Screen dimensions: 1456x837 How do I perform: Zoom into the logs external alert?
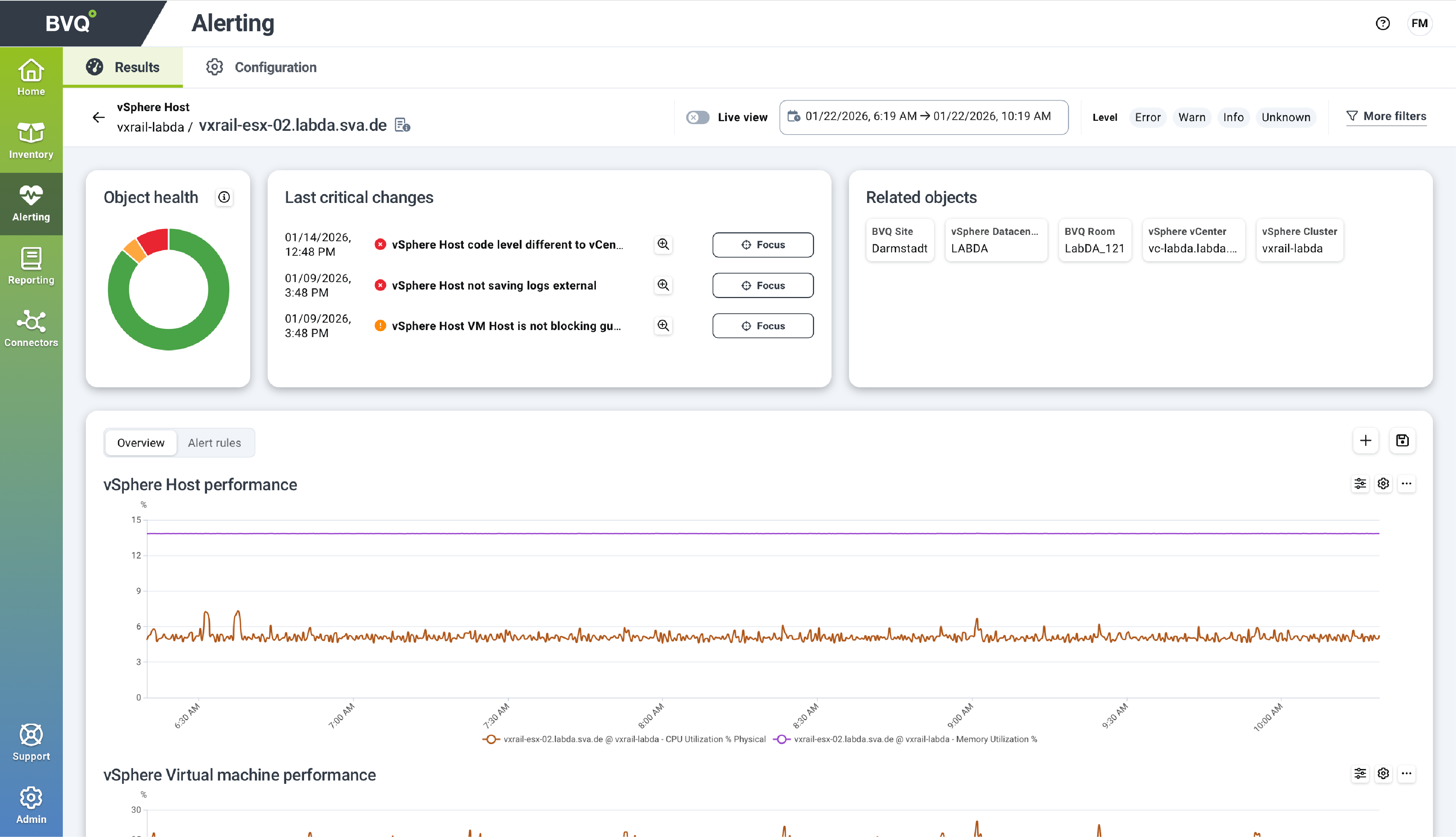tap(664, 285)
